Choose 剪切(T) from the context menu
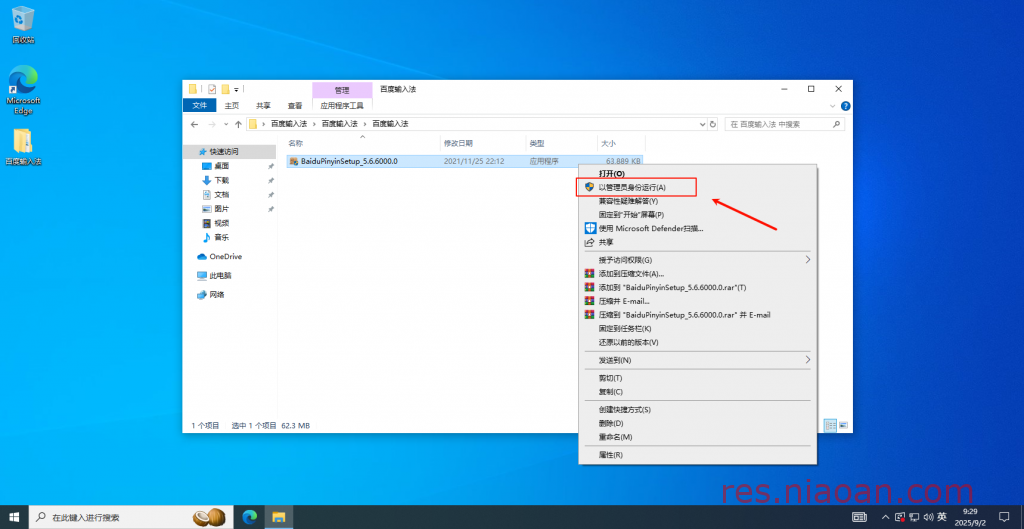1024x529 pixels. 697,378
